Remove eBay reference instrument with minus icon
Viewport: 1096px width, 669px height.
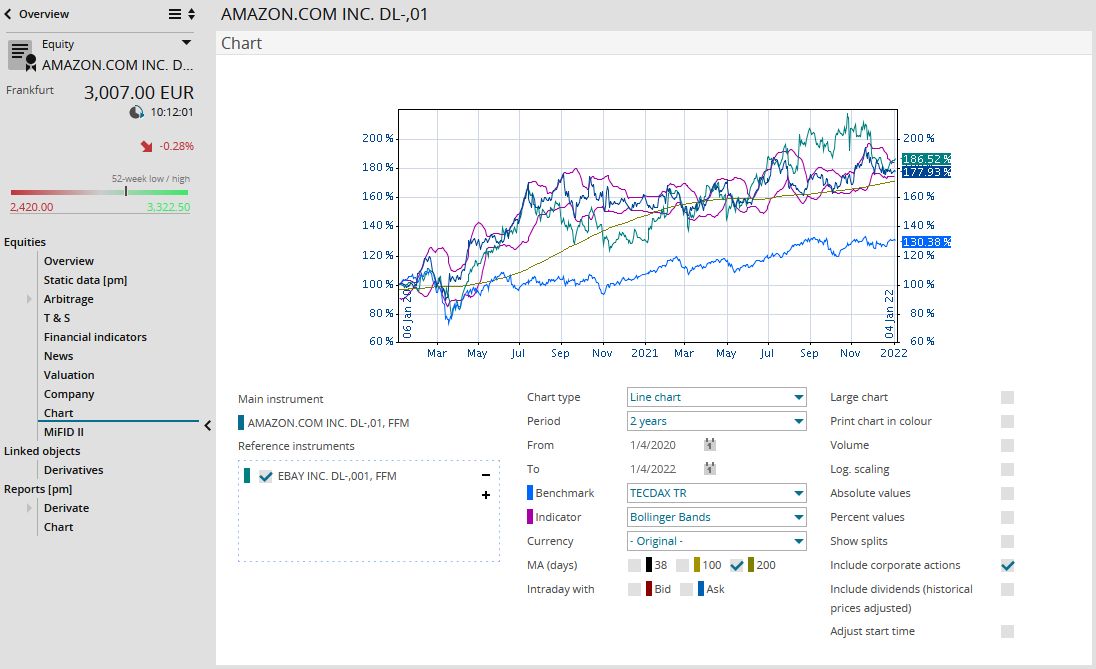click(486, 476)
